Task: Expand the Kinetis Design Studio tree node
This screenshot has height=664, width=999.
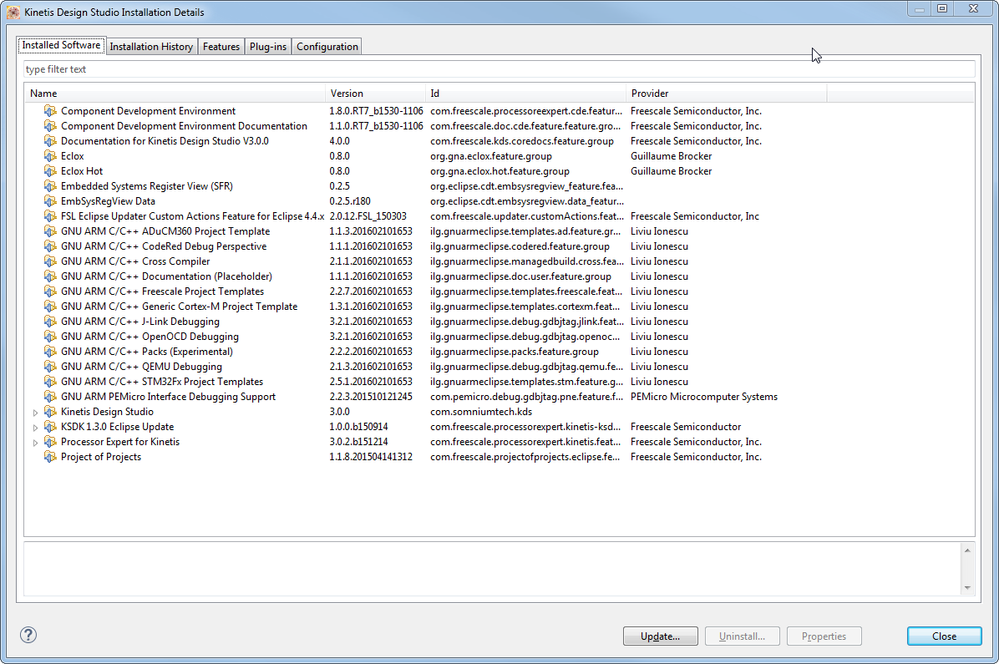Action: pyautogui.click(x=35, y=412)
